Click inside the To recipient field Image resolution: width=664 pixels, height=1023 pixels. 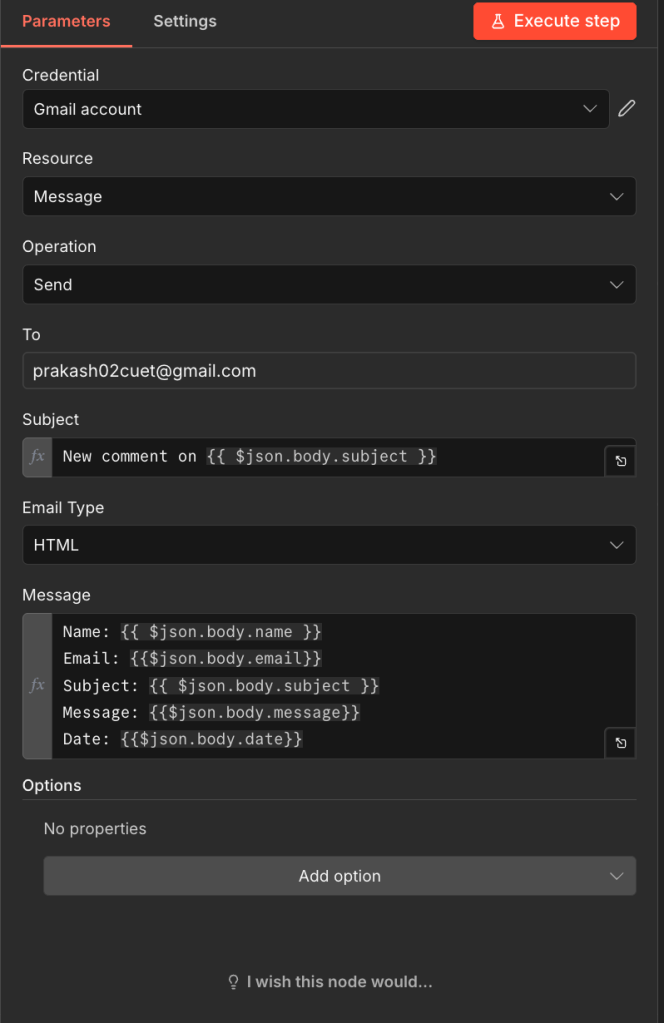(x=330, y=370)
